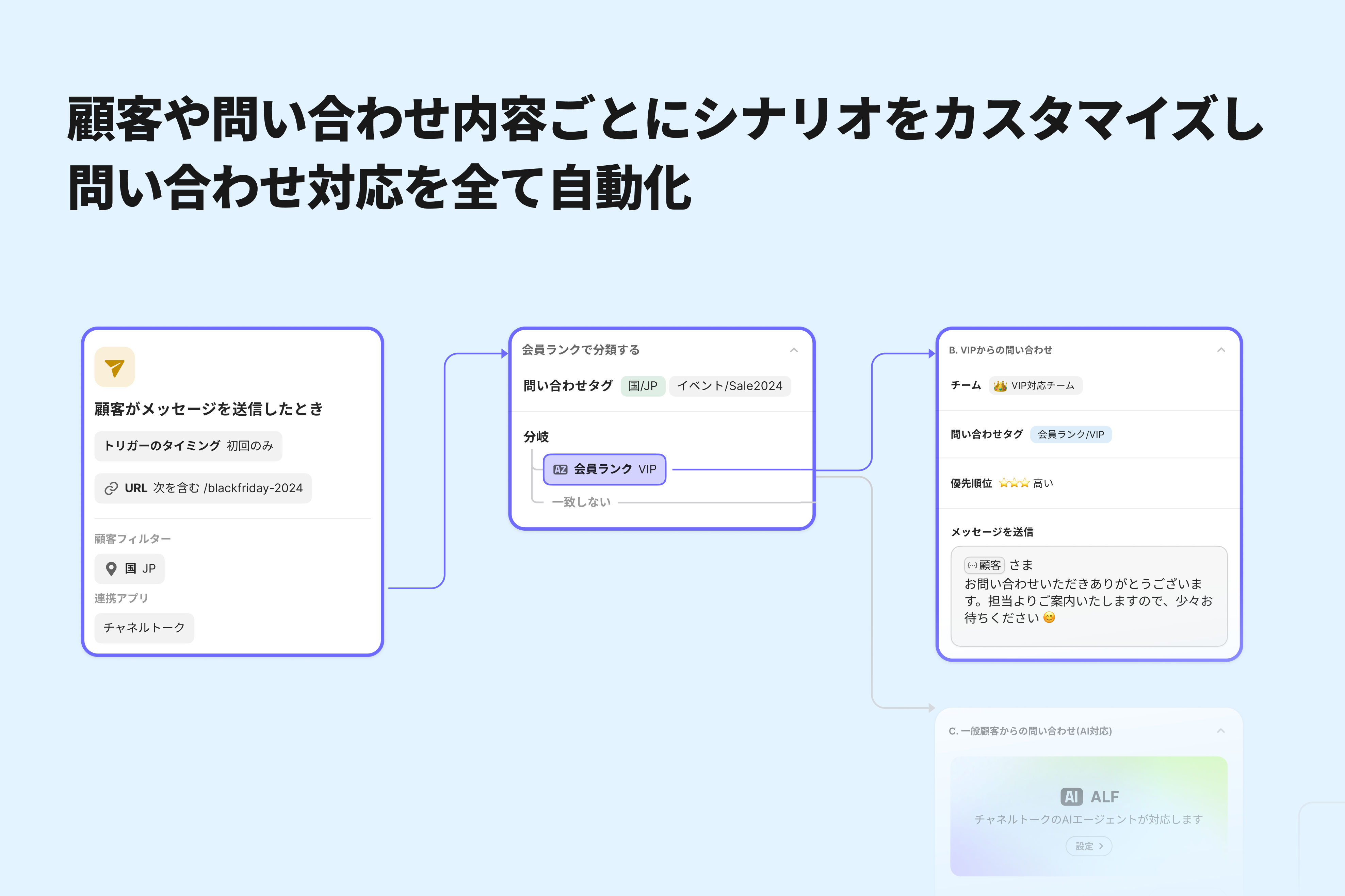Click the yellow paper-plane trigger icon

(x=114, y=367)
